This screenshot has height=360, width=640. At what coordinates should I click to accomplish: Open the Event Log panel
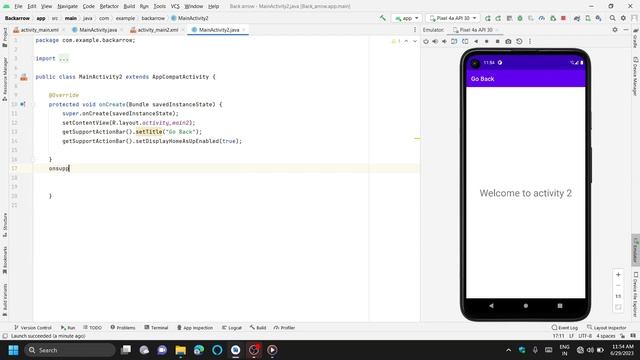pos(564,328)
